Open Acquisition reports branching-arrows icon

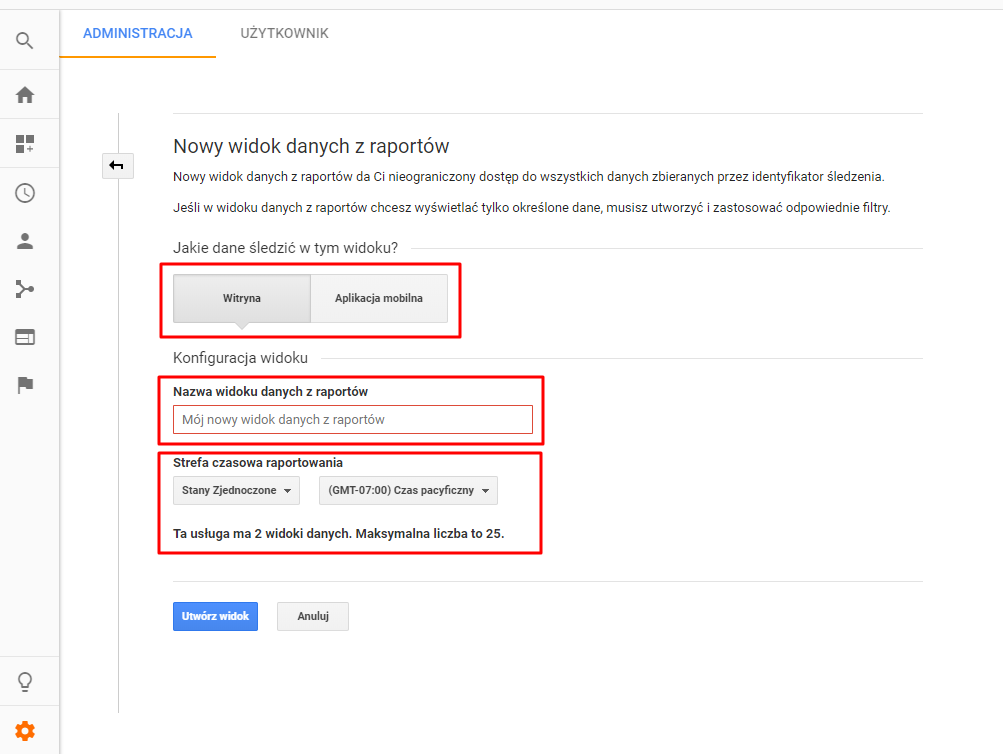(25, 289)
